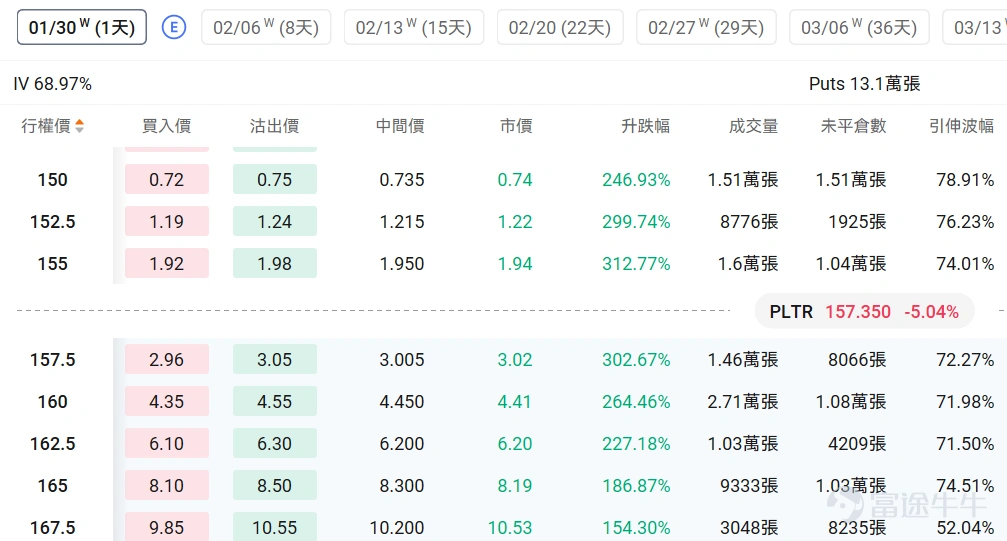Click the volume 8776張
This screenshot has height=541, width=1007.
click(749, 222)
